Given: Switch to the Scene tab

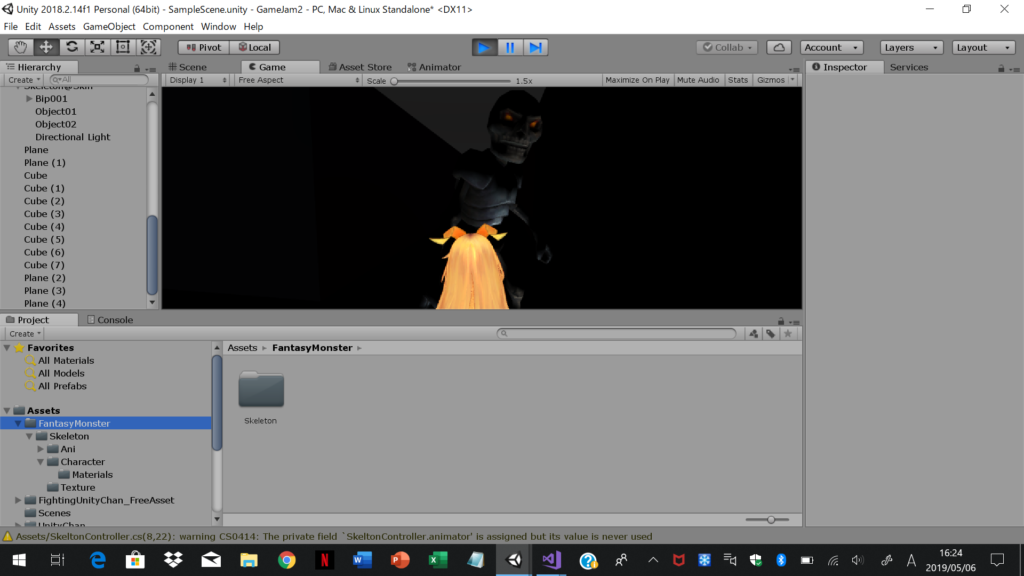Looking at the screenshot, I should pos(188,67).
